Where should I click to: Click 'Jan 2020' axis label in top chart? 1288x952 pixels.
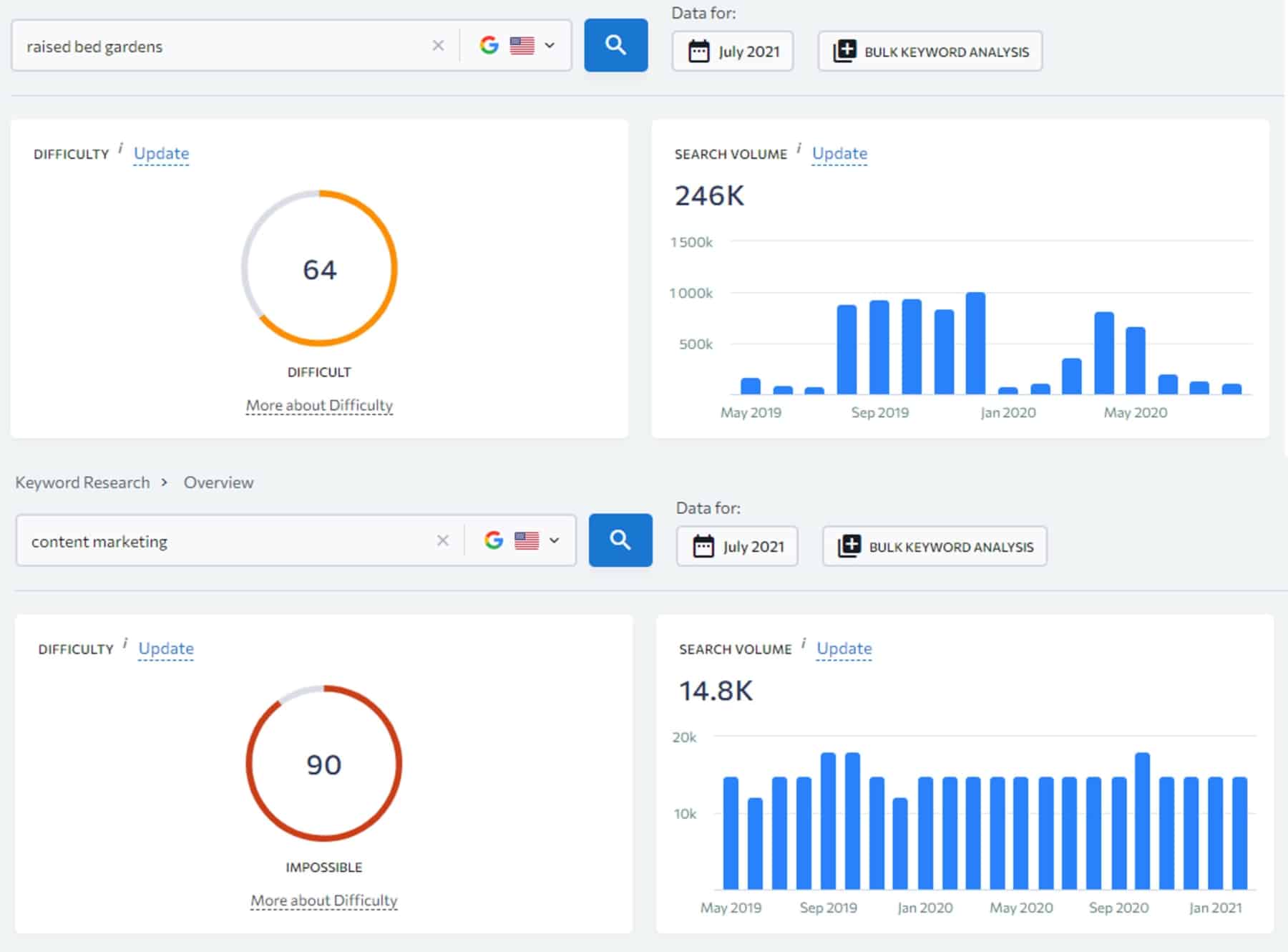pos(1008,412)
